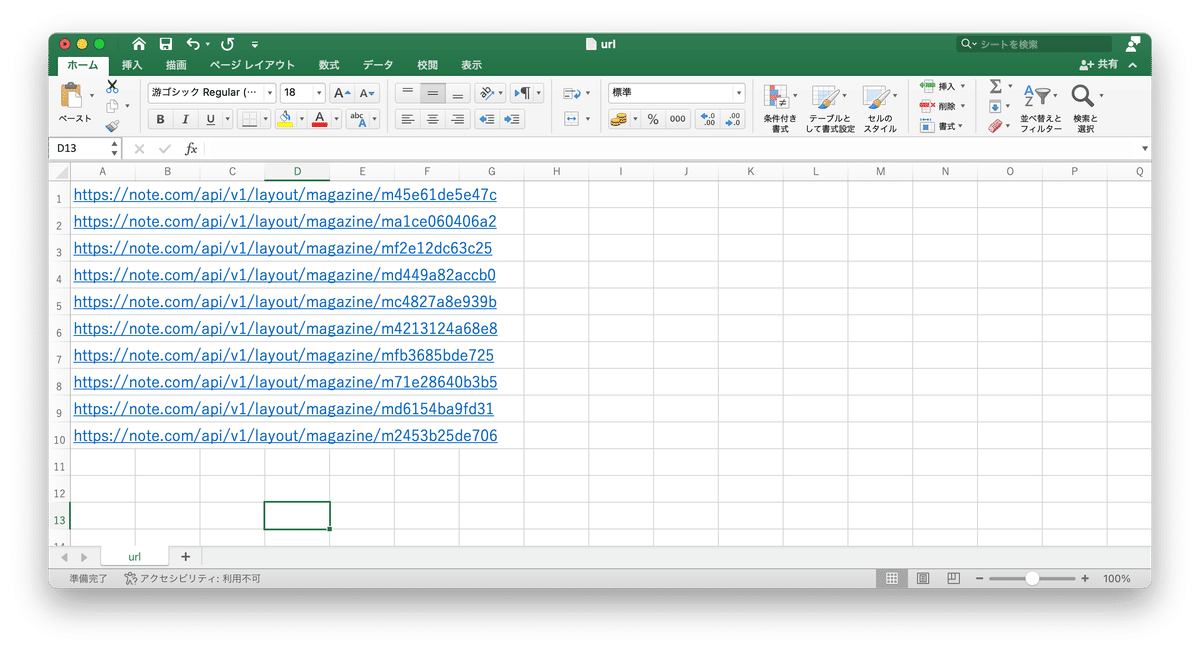Screen dimensions: 1200x652
Task: Click the 共有 share button
Action: pos(1099,64)
